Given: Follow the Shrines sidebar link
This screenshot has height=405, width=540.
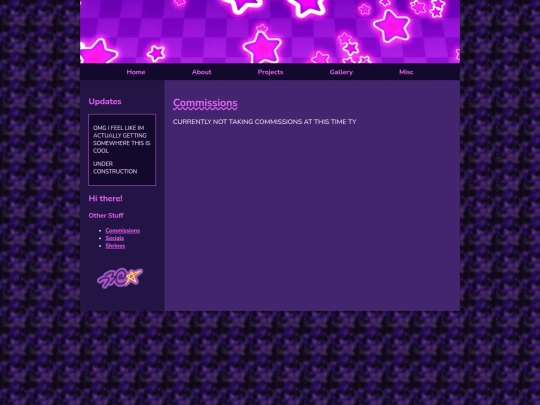Looking at the screenshot, I should click(x=115, y=246).
